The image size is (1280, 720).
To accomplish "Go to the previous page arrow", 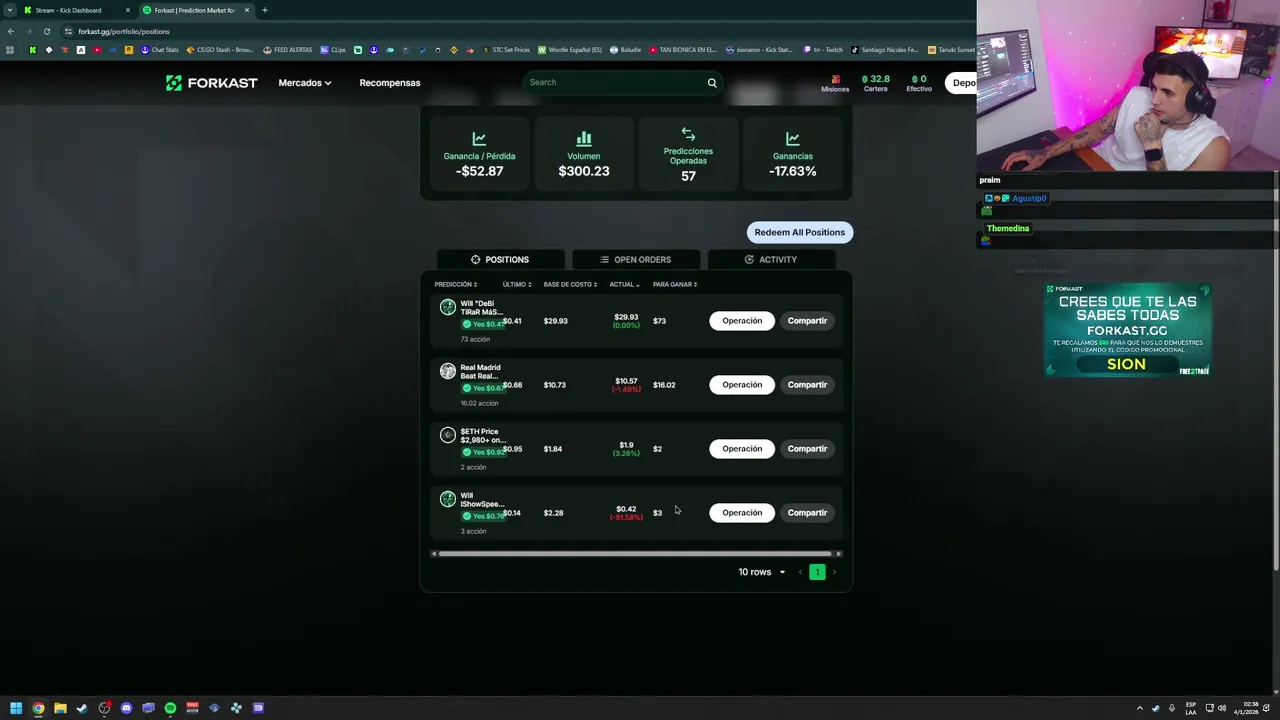I will pyautogui.click(x=800, y=572).
